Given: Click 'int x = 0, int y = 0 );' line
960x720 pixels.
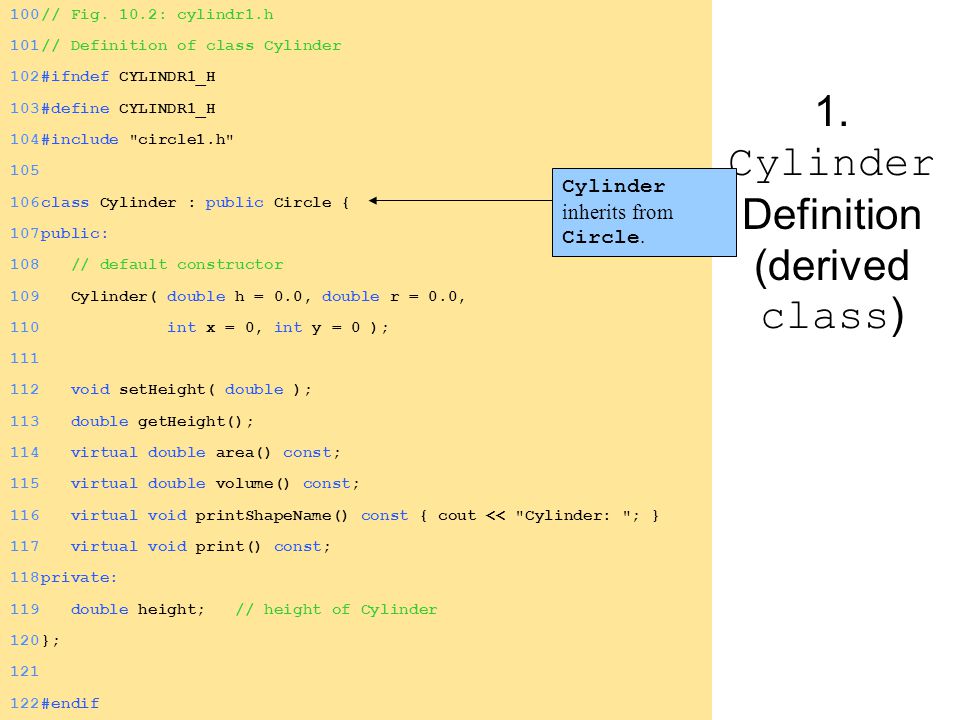Looking at the screenshot, I should (x=278, y=328).
